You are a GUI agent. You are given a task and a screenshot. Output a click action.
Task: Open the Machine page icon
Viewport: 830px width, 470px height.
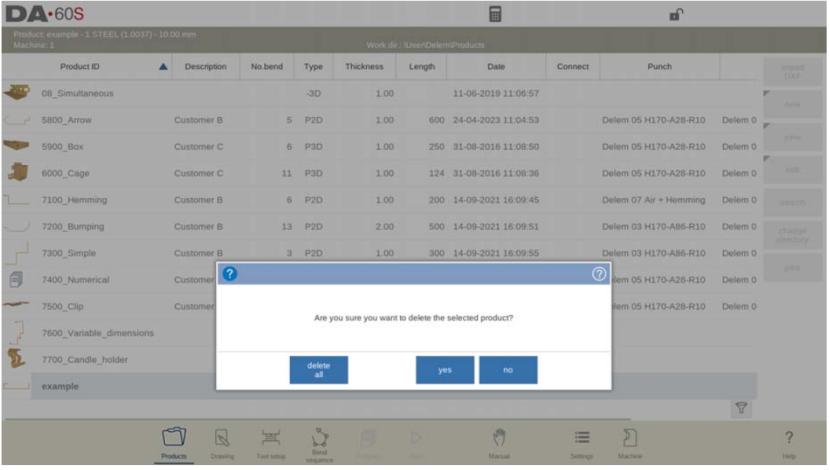tap(630, 442)
